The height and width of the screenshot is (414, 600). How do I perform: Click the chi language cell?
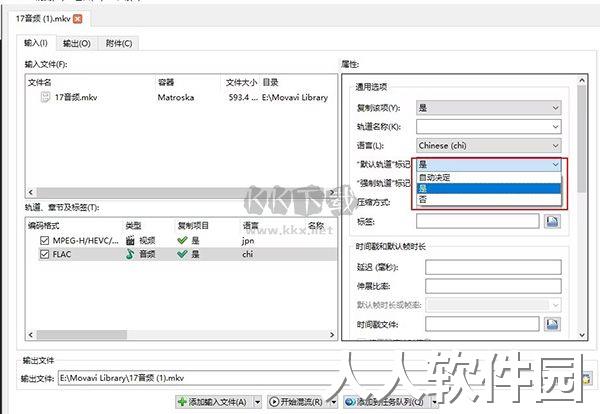(x=248, y=254)
